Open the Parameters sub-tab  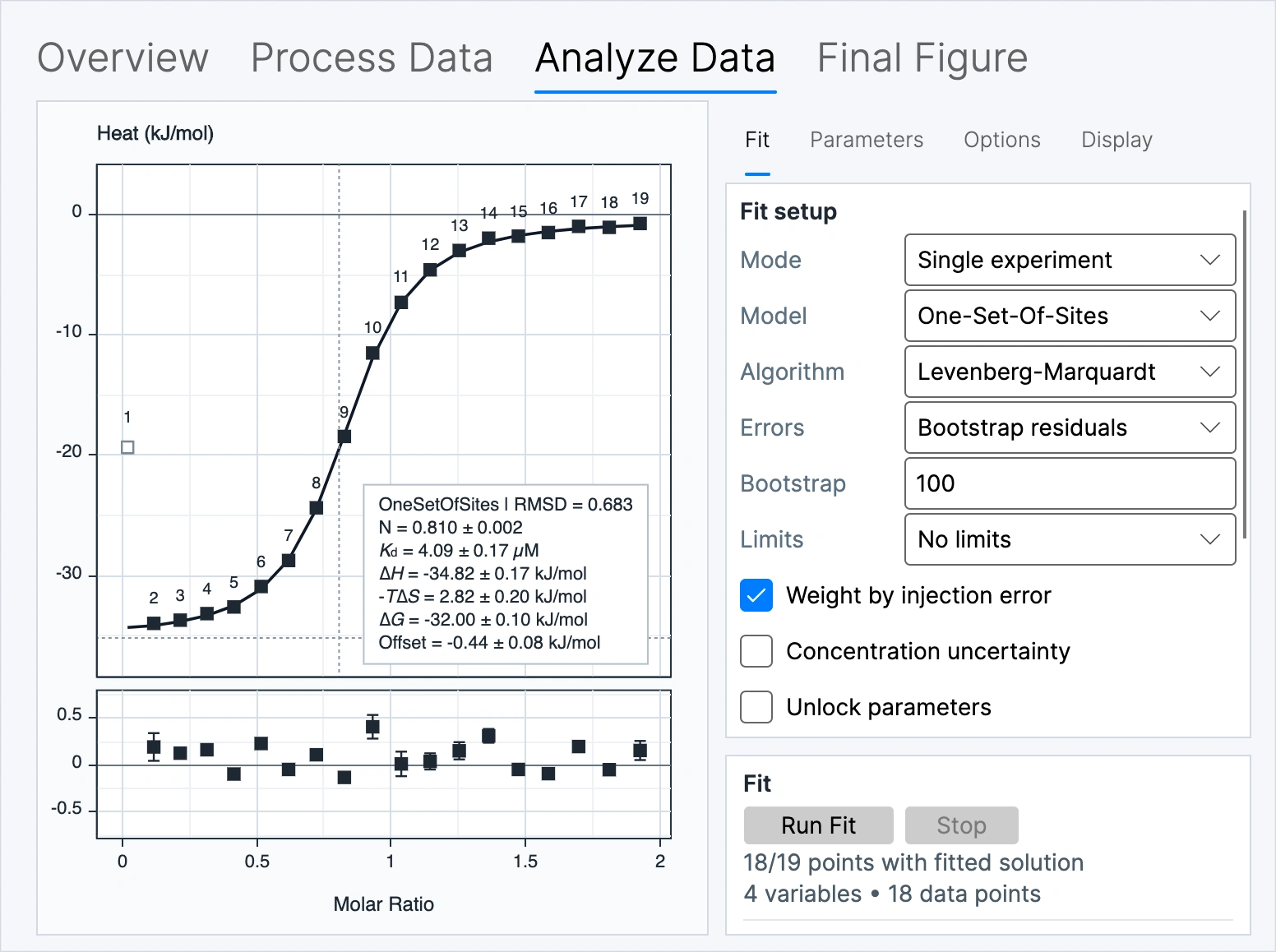click(x=867, y=140)
